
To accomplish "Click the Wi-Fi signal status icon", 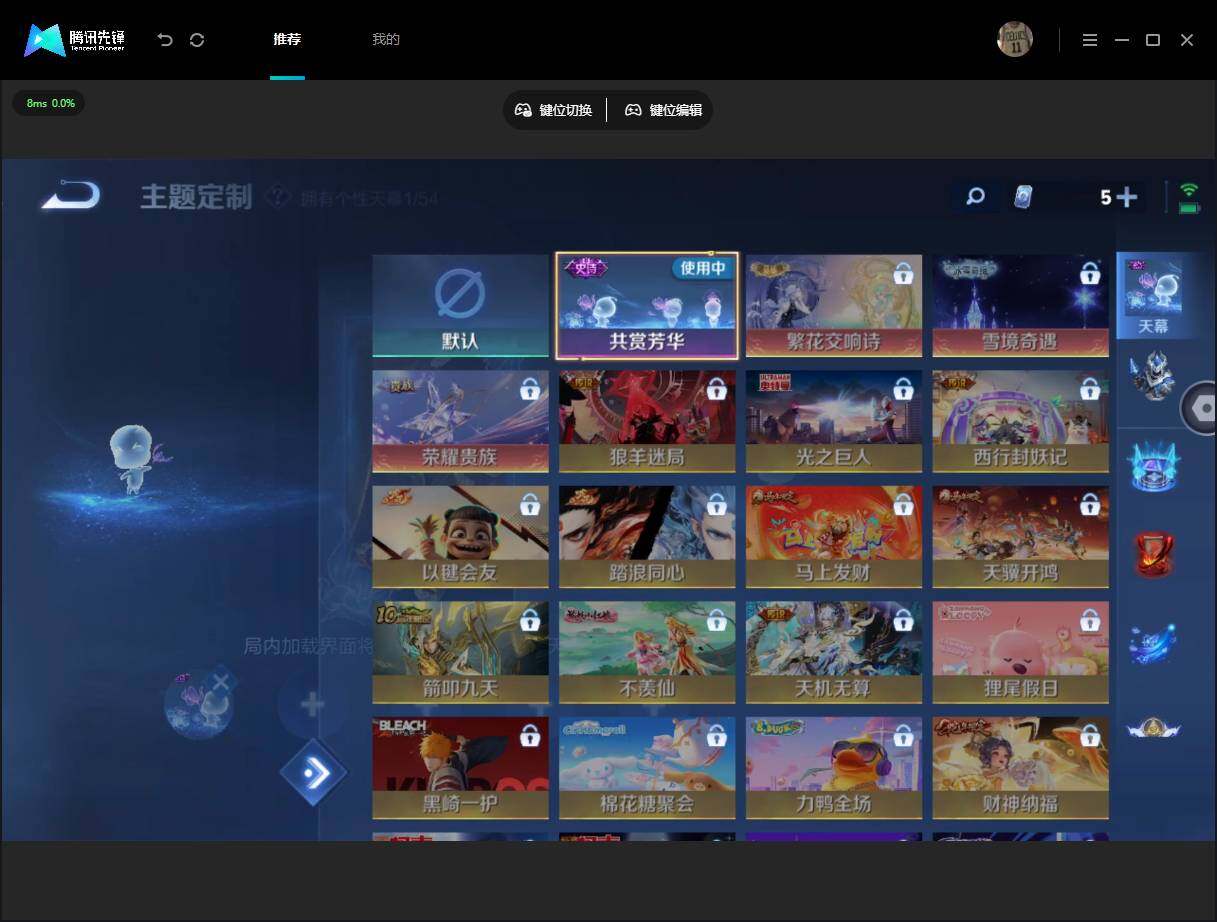I will (1189, 190).
